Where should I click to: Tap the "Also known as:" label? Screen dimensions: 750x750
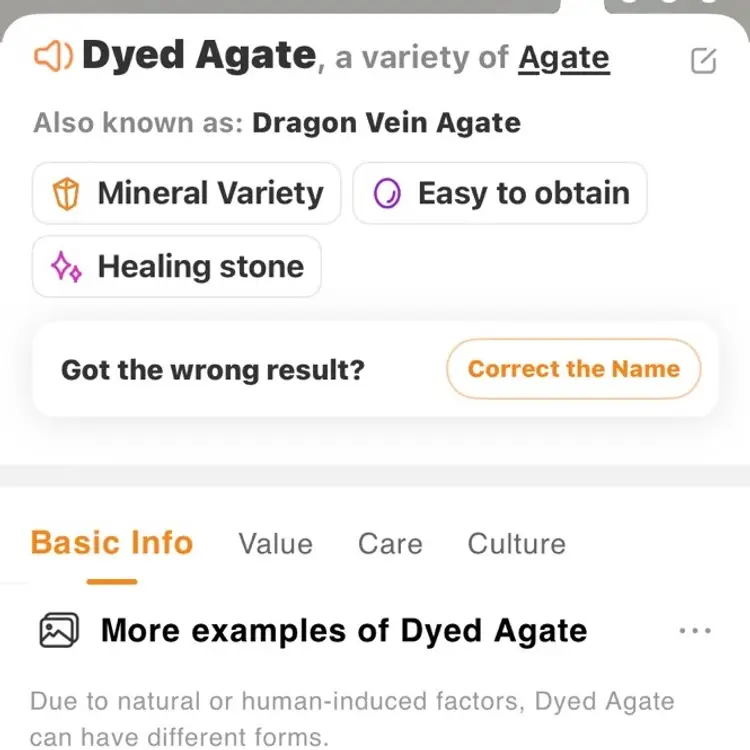[138, 124]
